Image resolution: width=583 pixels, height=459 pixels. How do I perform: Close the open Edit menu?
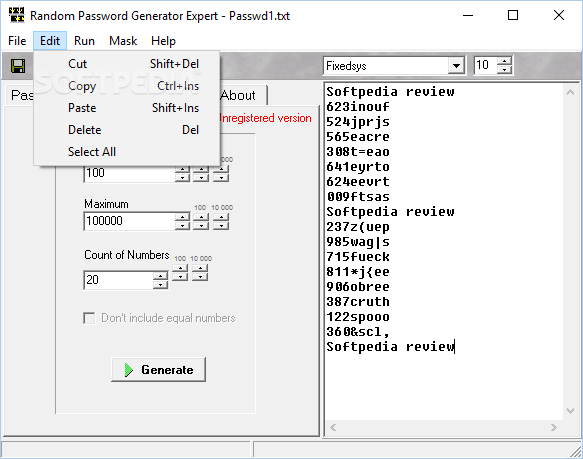pos(50,41)
